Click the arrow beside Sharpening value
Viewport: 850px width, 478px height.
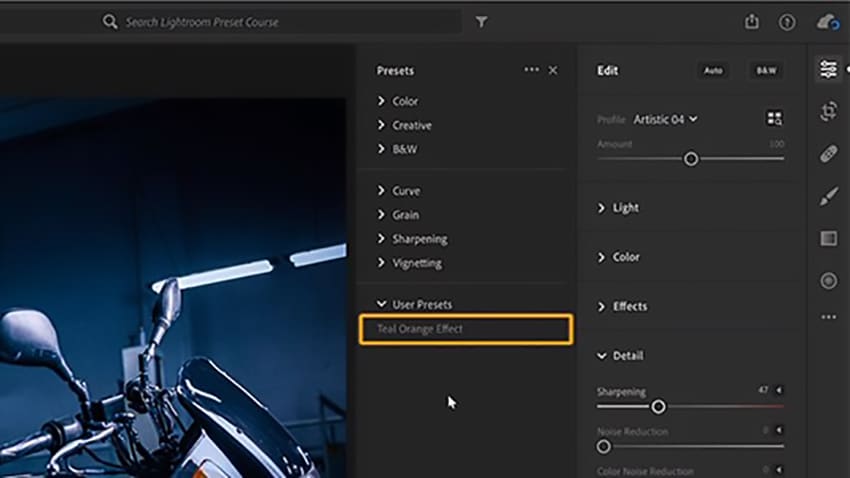coord(779,390)
